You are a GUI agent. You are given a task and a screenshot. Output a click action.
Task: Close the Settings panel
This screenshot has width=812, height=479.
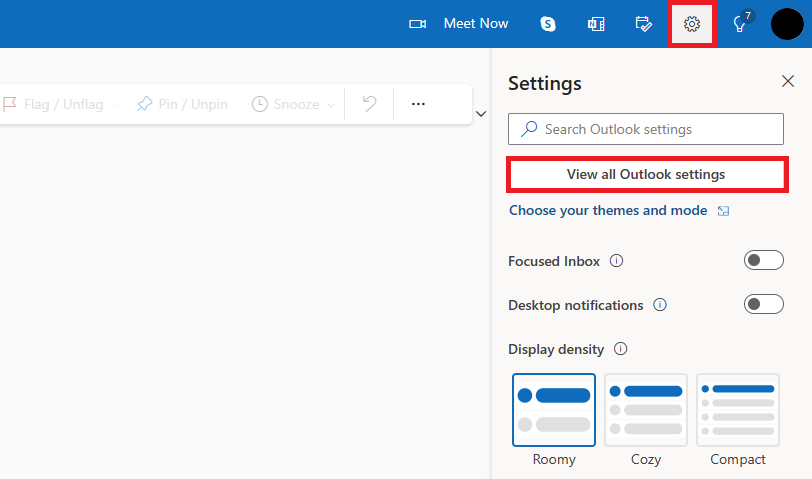pos(788,81)
